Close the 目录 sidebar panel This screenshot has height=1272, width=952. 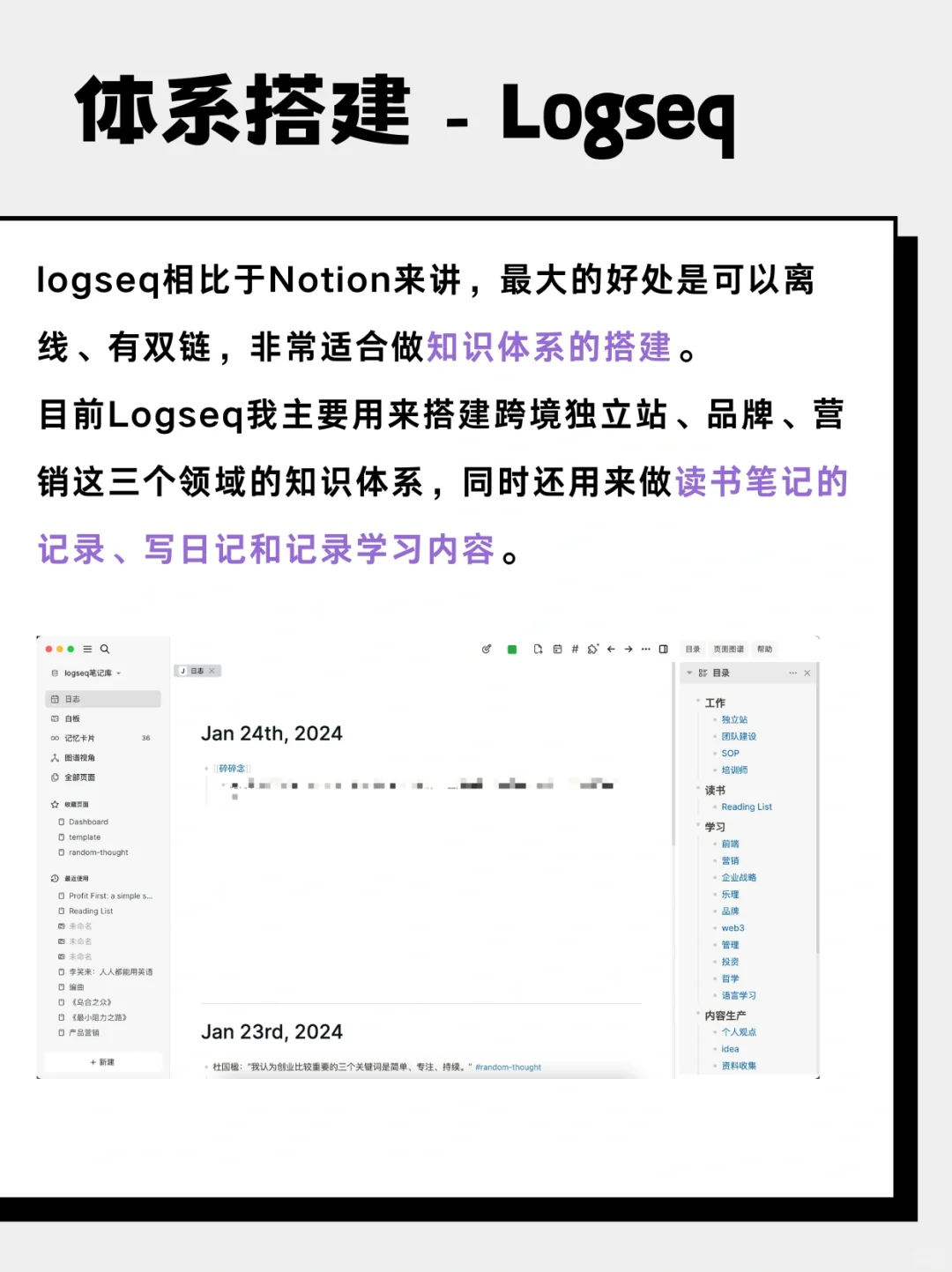pos(807,673)
